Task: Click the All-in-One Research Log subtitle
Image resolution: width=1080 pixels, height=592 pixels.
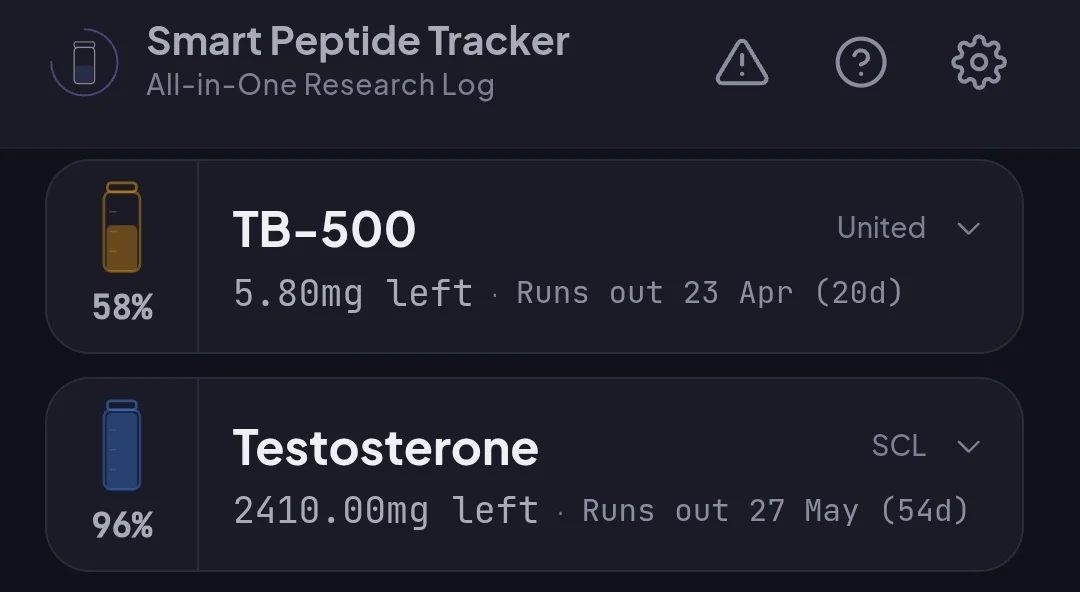Action: click(x=320, y=85)
